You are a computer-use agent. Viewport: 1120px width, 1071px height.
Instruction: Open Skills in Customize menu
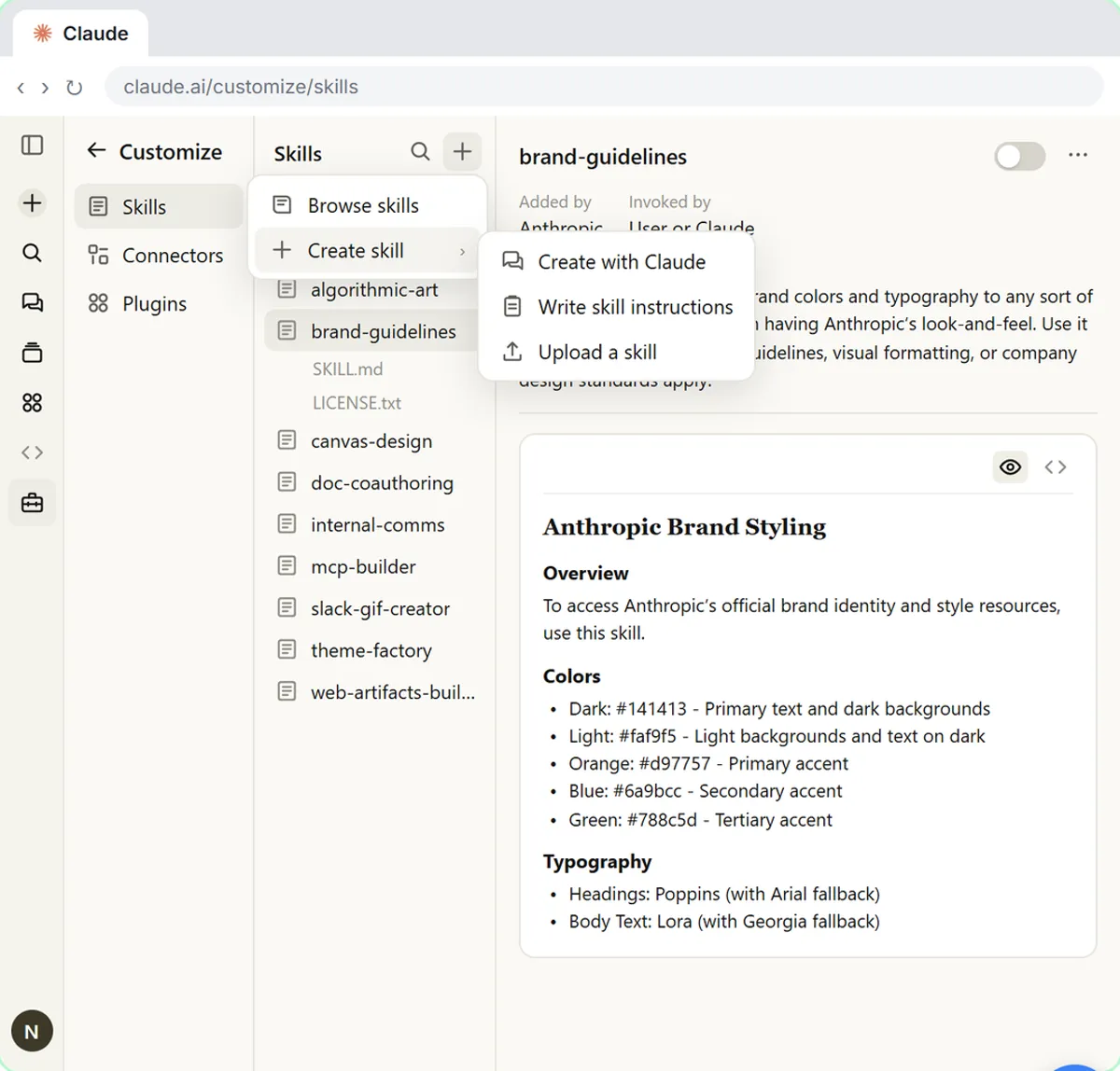click(x=159, y=206)
